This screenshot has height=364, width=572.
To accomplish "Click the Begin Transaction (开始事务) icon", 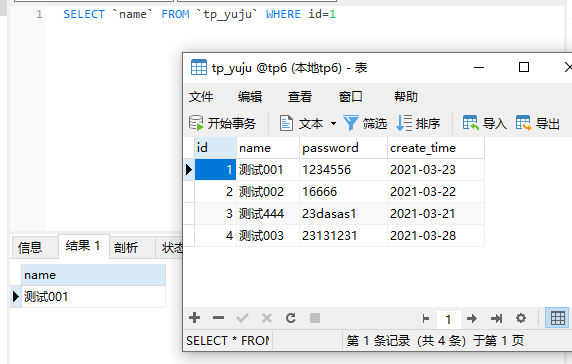I will [x=196, y=123].
